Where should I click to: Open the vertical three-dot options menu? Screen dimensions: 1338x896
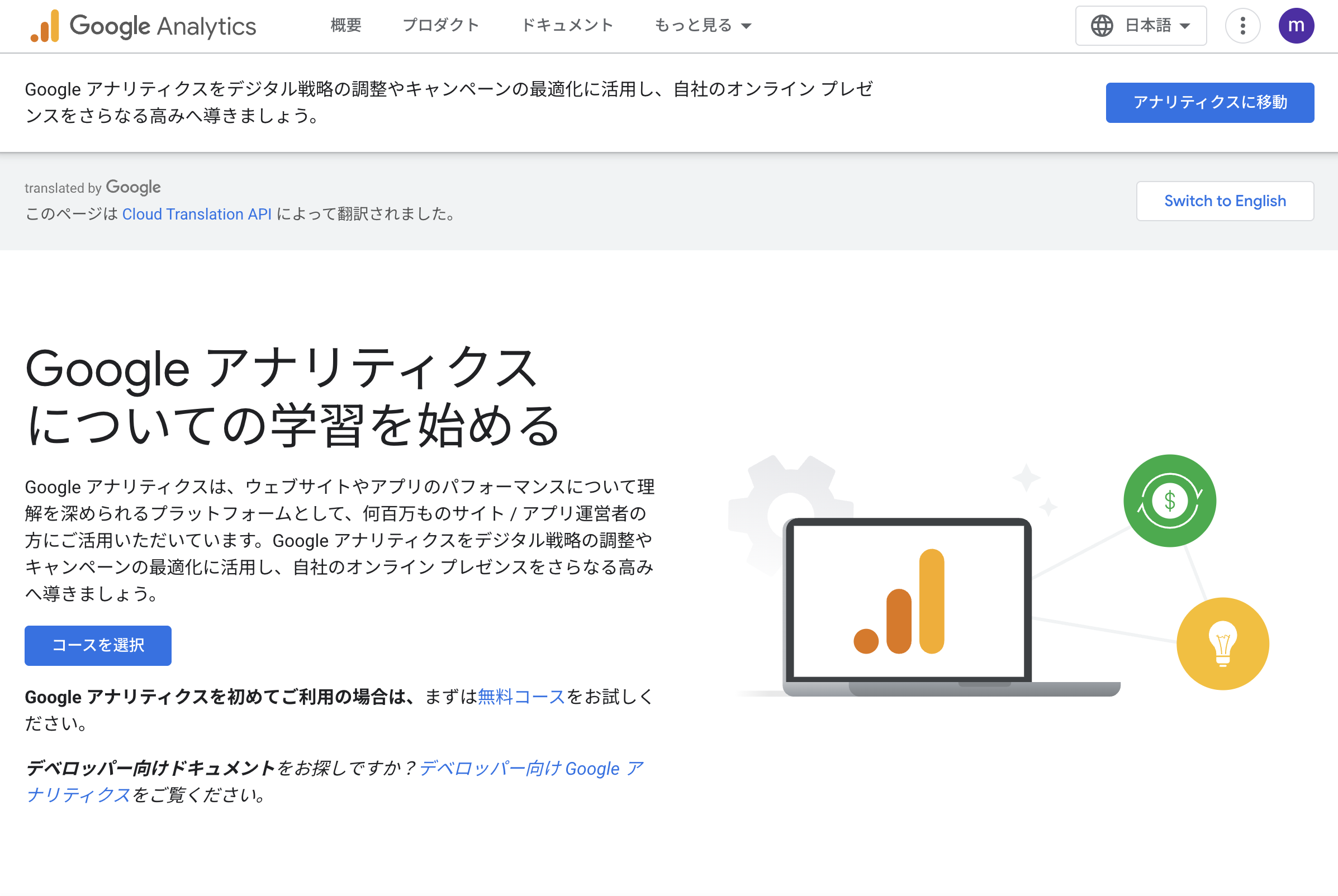pyautogui.click(x=1242, y=26)
